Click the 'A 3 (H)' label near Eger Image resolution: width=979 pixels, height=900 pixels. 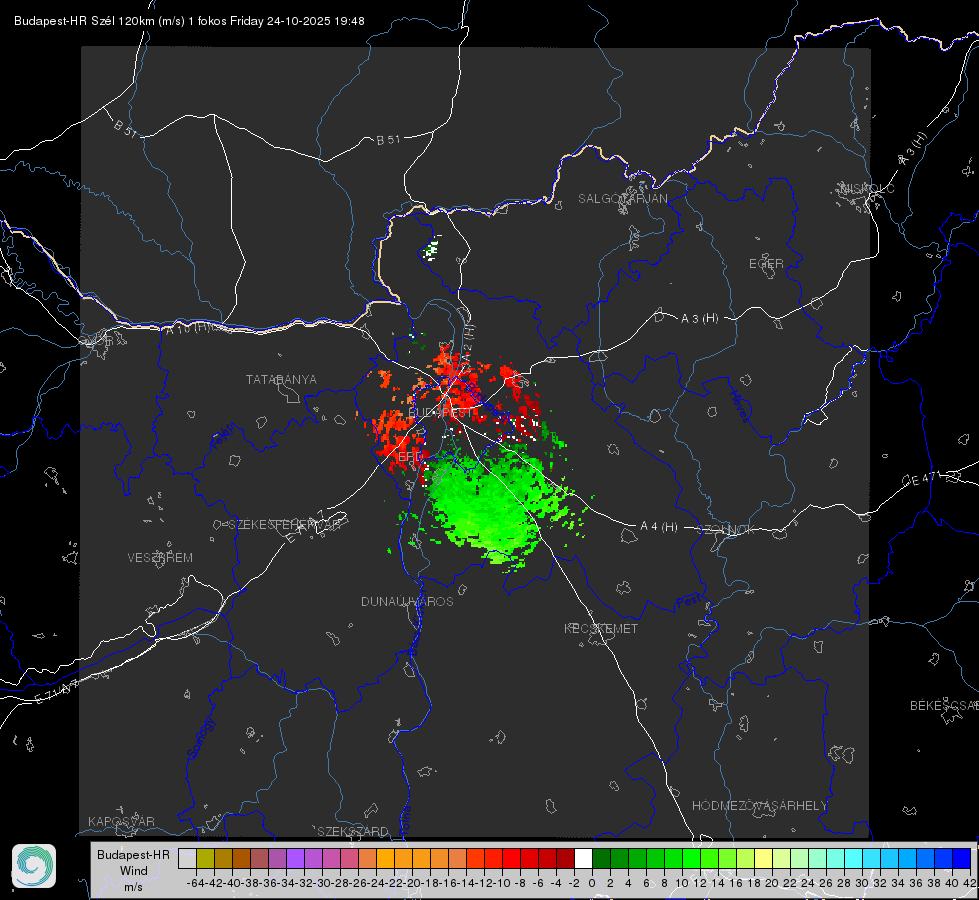point(699,319)
